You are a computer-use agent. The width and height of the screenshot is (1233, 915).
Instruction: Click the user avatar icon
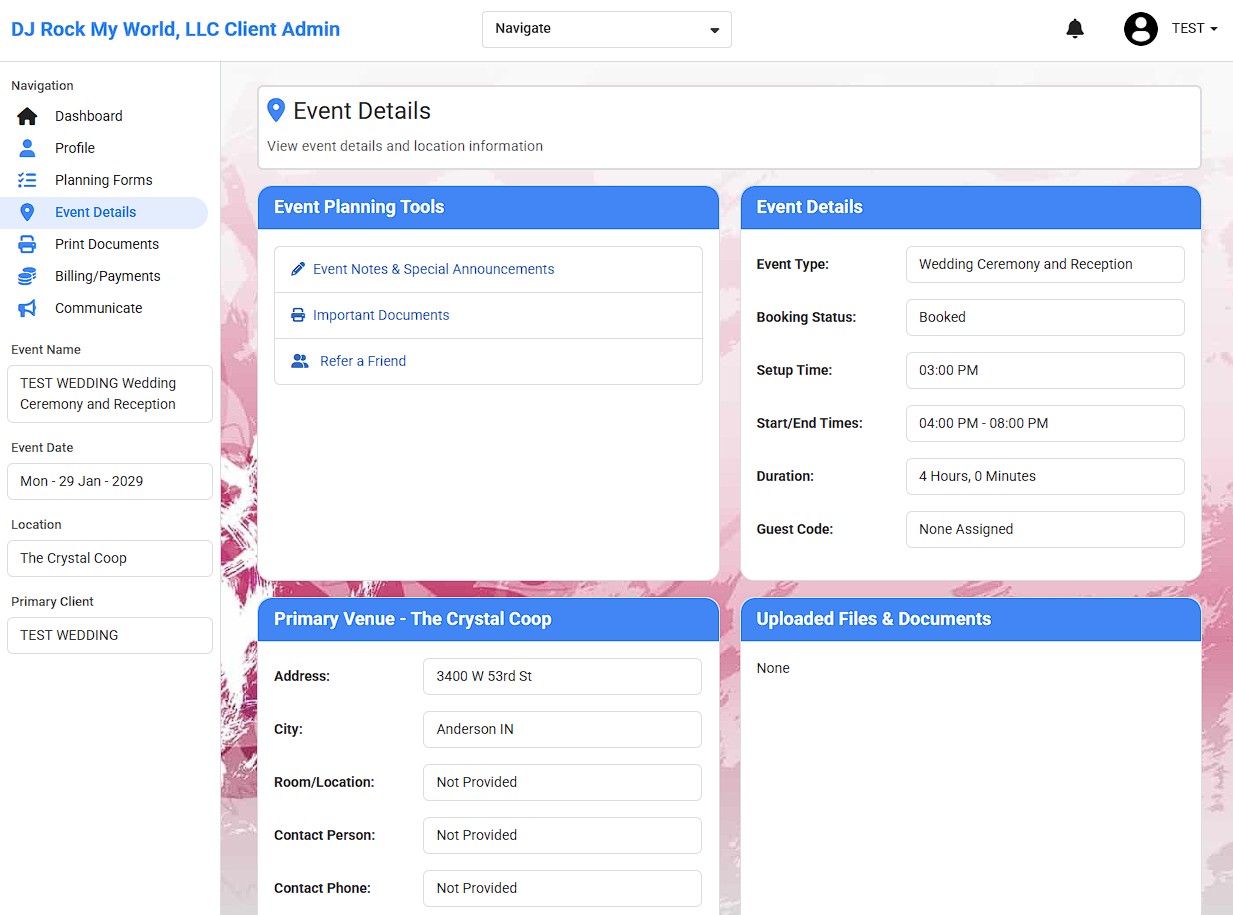coord(1141,29)
